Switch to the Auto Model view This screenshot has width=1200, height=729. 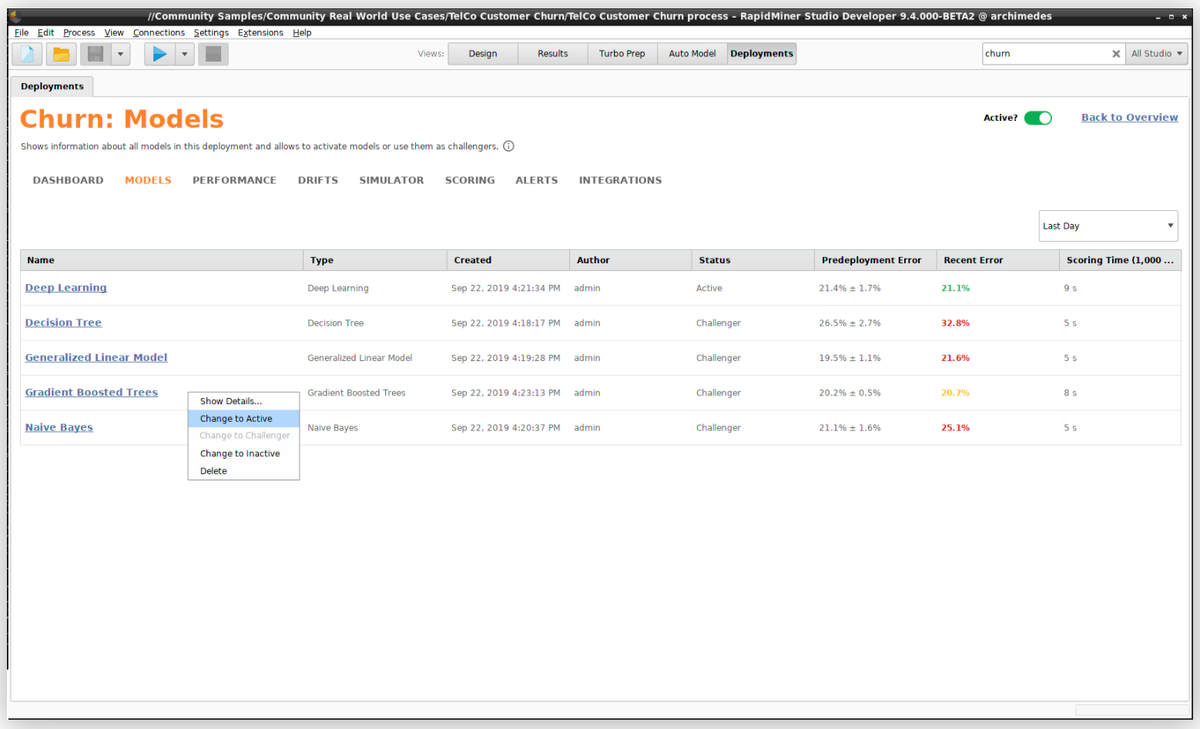(x=692, y=54)
